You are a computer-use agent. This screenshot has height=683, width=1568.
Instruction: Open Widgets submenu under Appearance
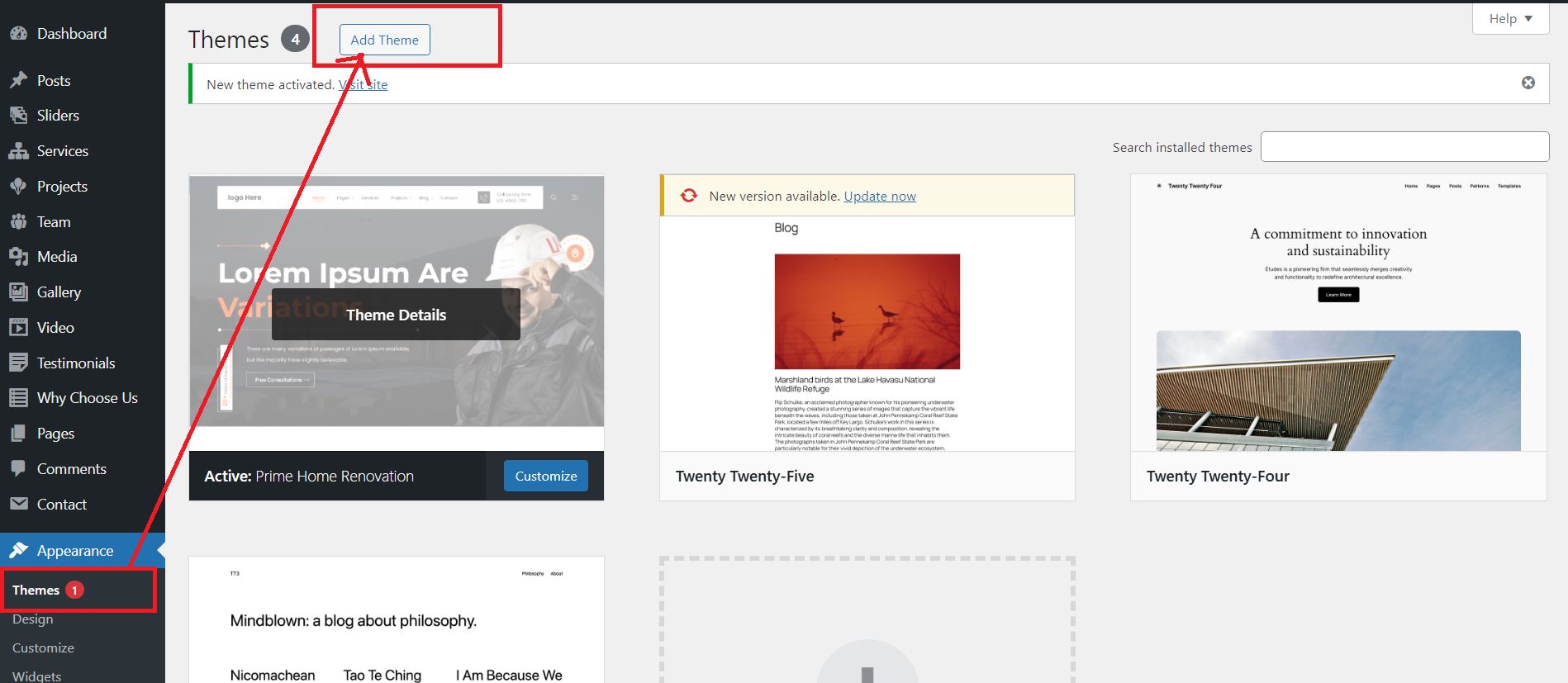click(36, 676)
